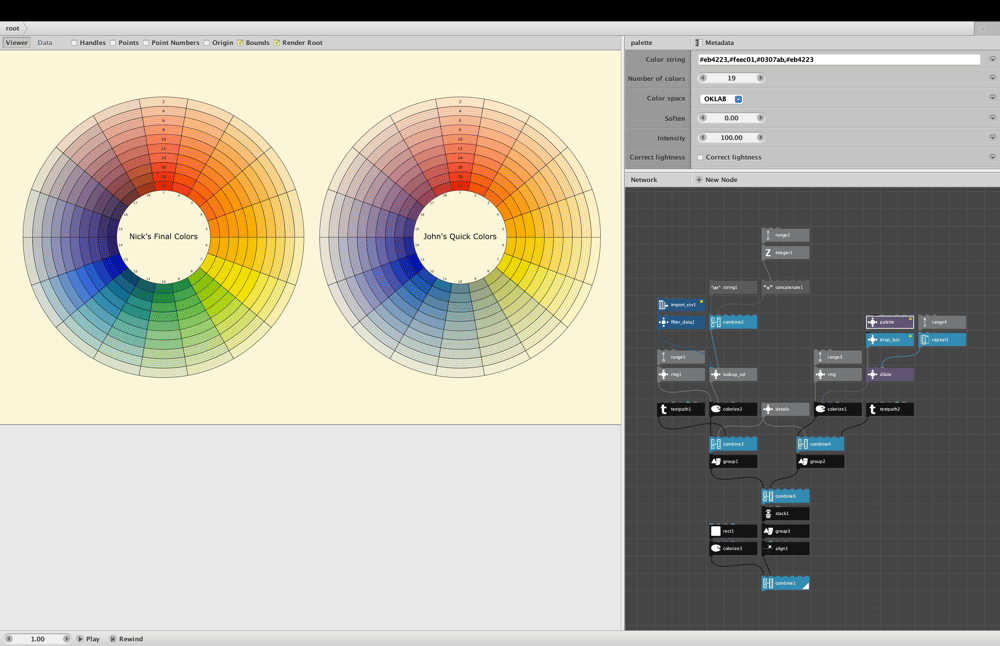Screen dimensions: 1000x646
Task: Open the Metadata button
Action: point(714,43)
